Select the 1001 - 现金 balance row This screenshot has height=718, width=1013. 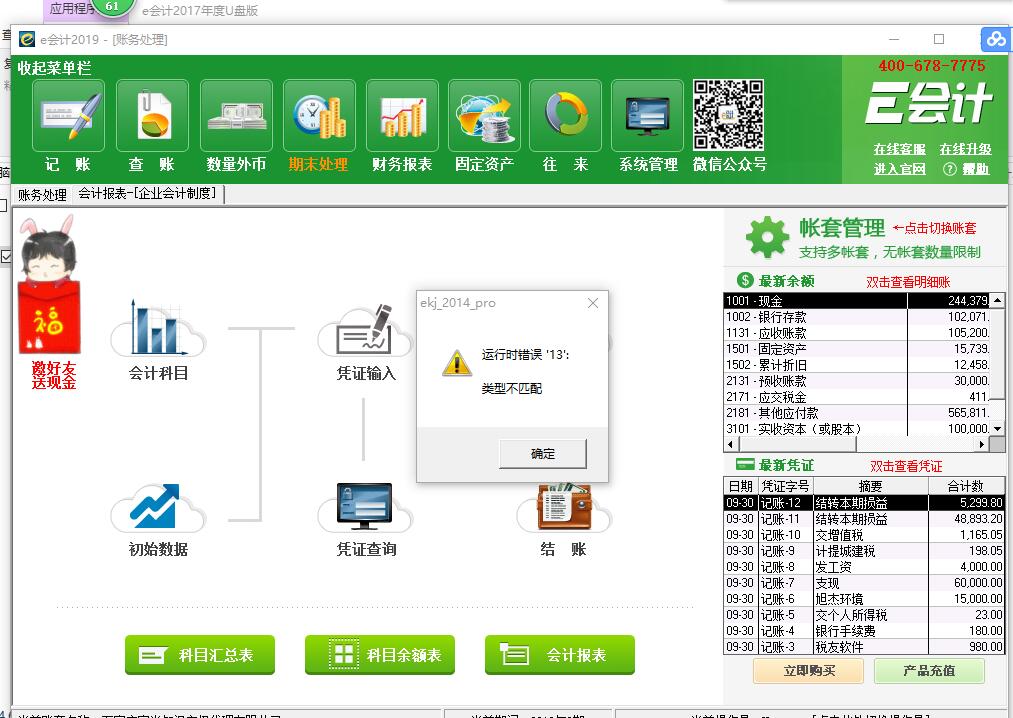[857, 301]
